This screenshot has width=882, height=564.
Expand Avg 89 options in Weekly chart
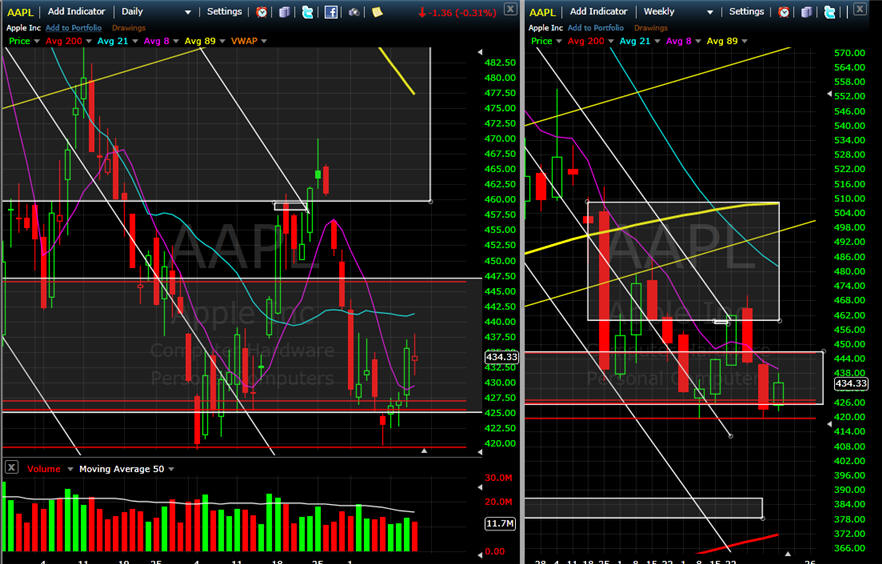coord(745,41)
